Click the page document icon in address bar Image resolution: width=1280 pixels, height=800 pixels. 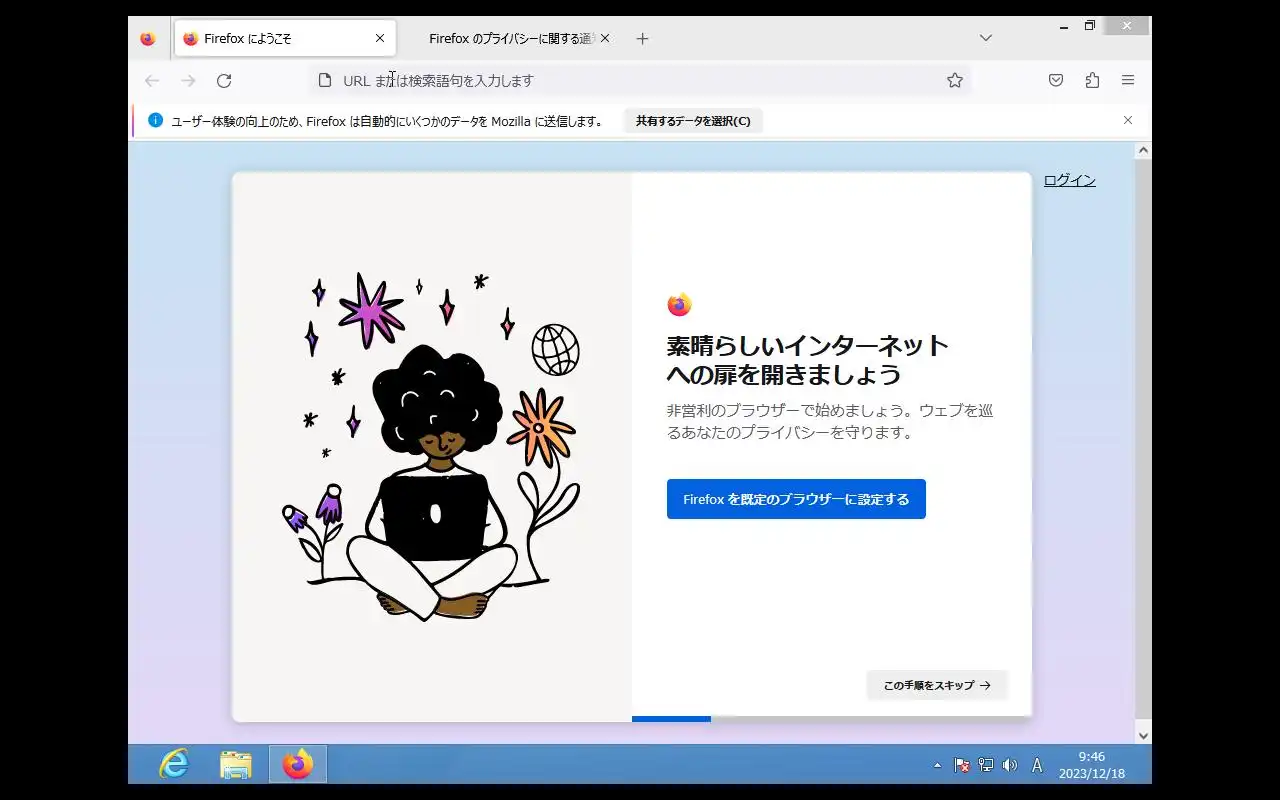[325, 80]
